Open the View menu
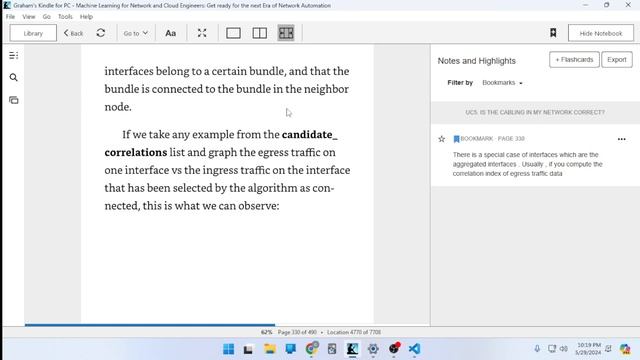The height and width of the screenshot is (360, 640). tap(29, 17)
